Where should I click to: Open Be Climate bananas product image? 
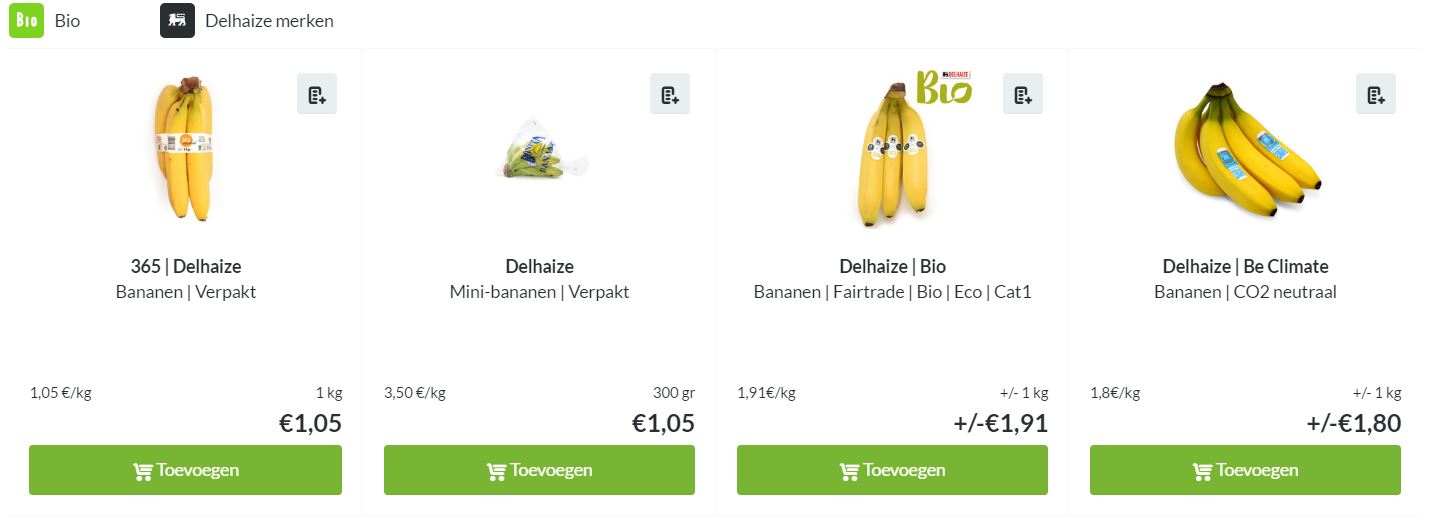click(1245, 150)
